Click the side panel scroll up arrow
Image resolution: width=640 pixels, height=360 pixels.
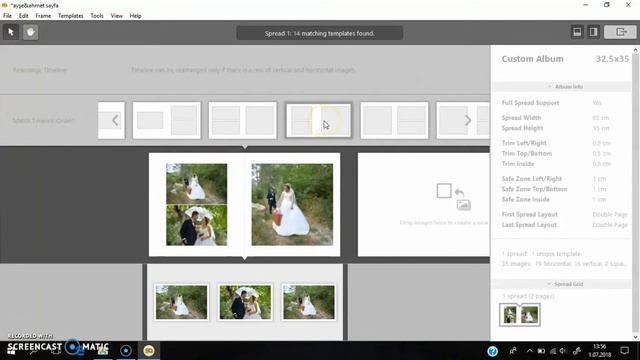[x=636, y=50]
